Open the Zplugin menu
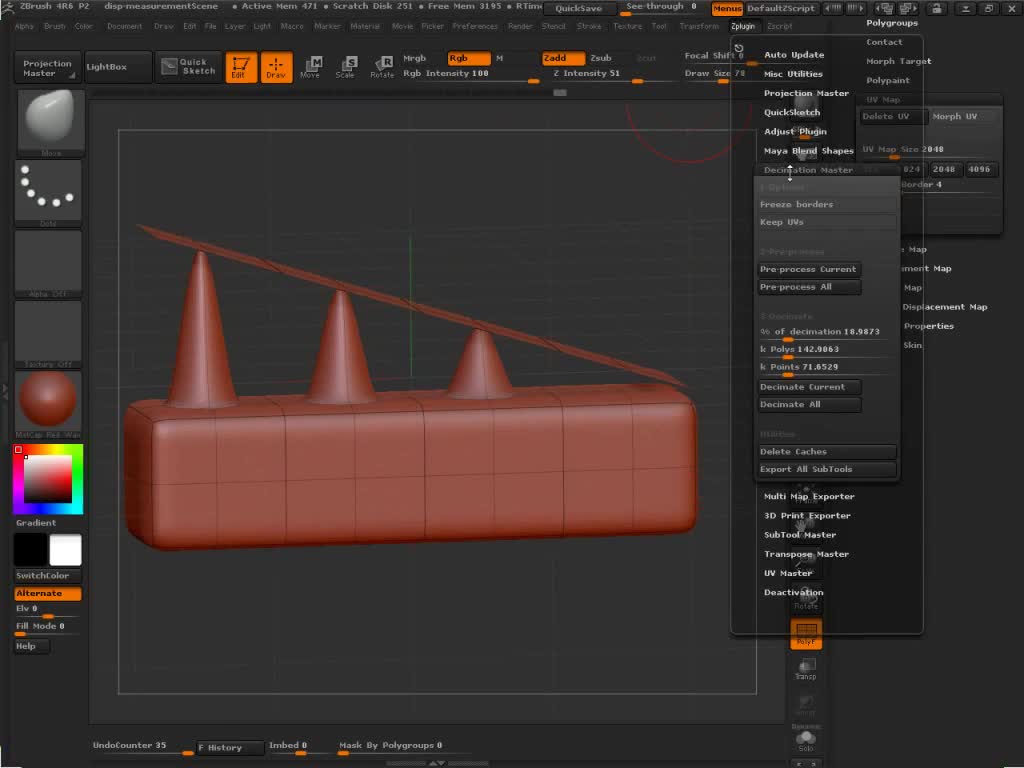 tap(743, 26)
